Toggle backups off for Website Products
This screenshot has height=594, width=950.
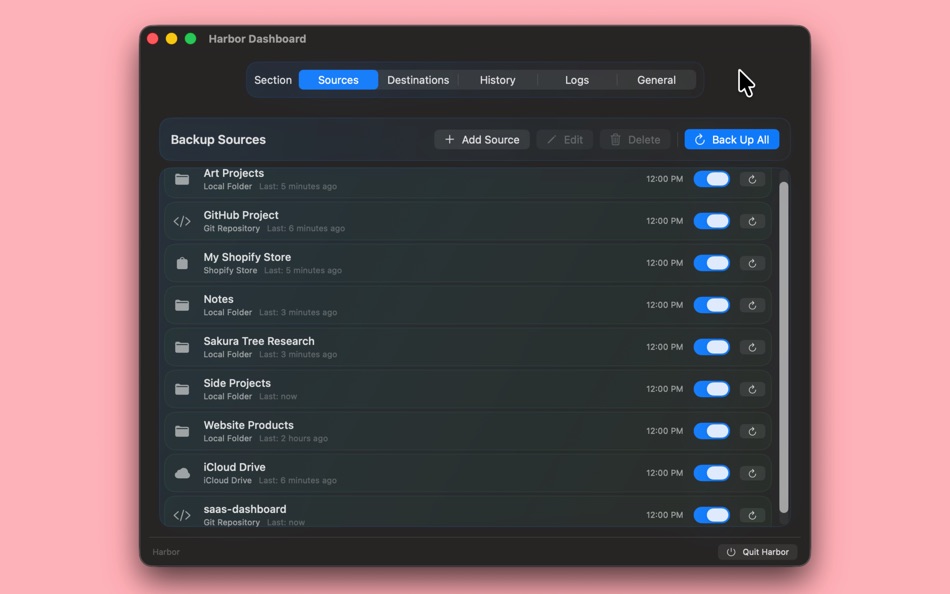pyautogui.click(x=712, y=431)
